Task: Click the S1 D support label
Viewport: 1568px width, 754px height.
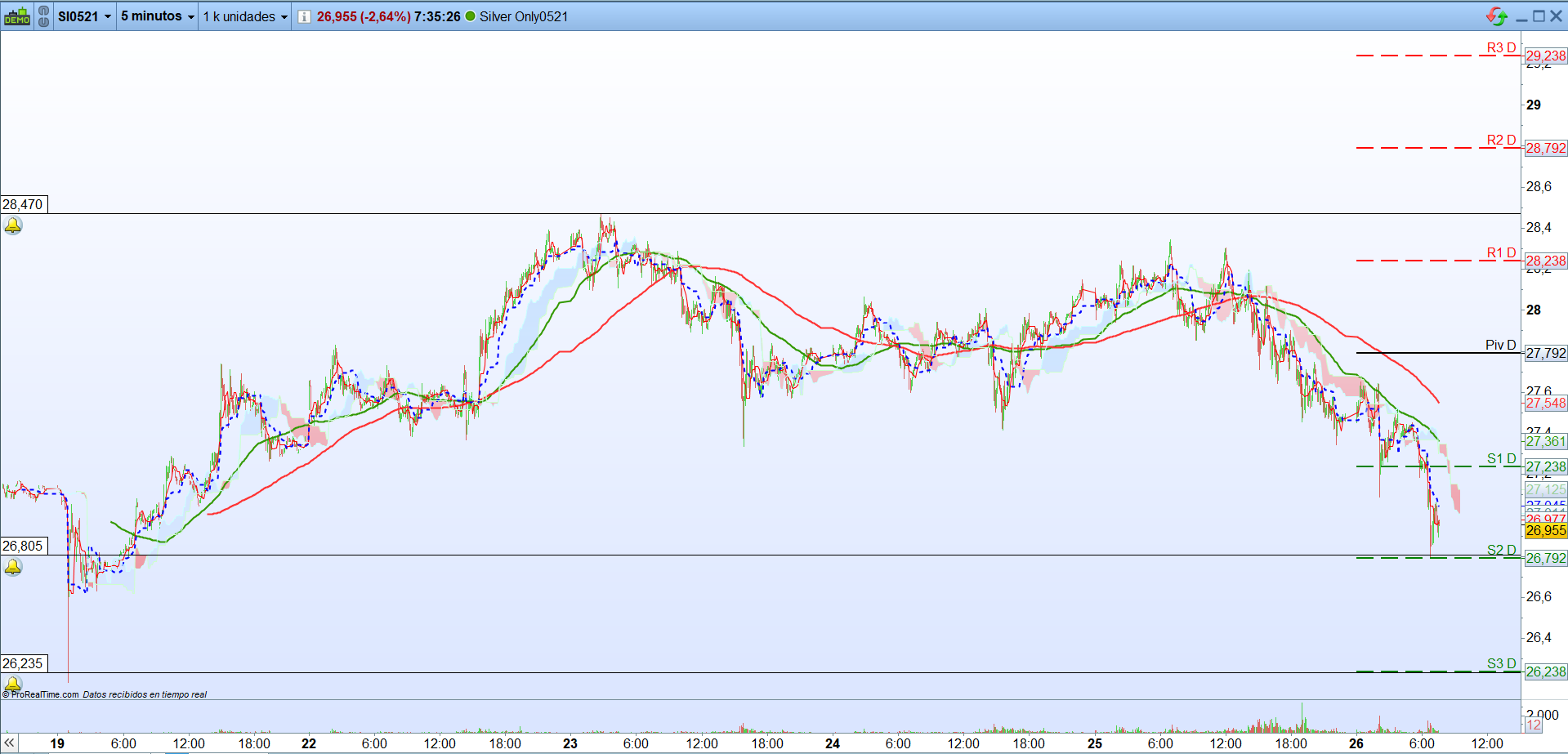Action: [1501, 458]
